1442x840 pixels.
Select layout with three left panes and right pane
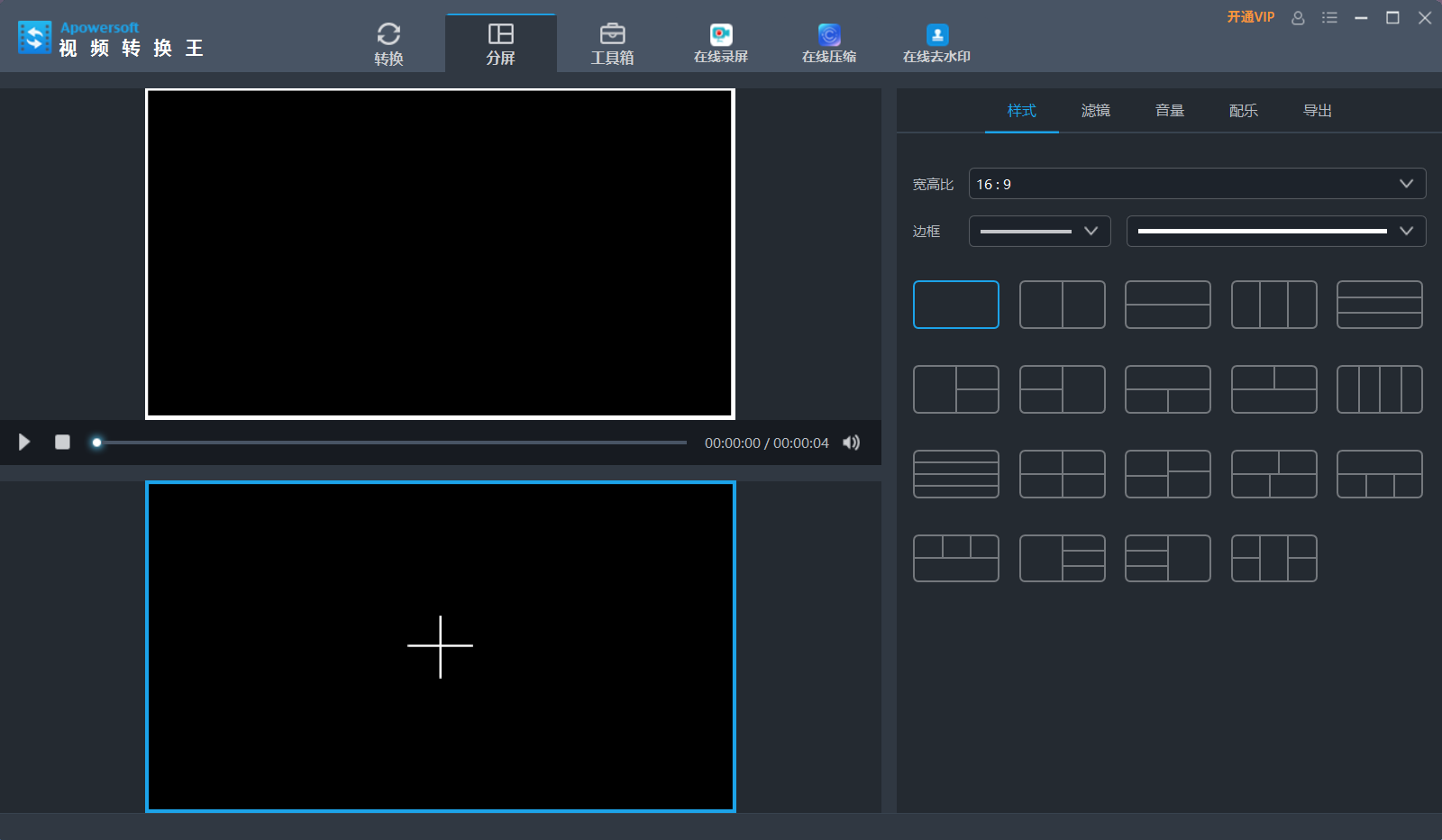(x=1168, y=559)
